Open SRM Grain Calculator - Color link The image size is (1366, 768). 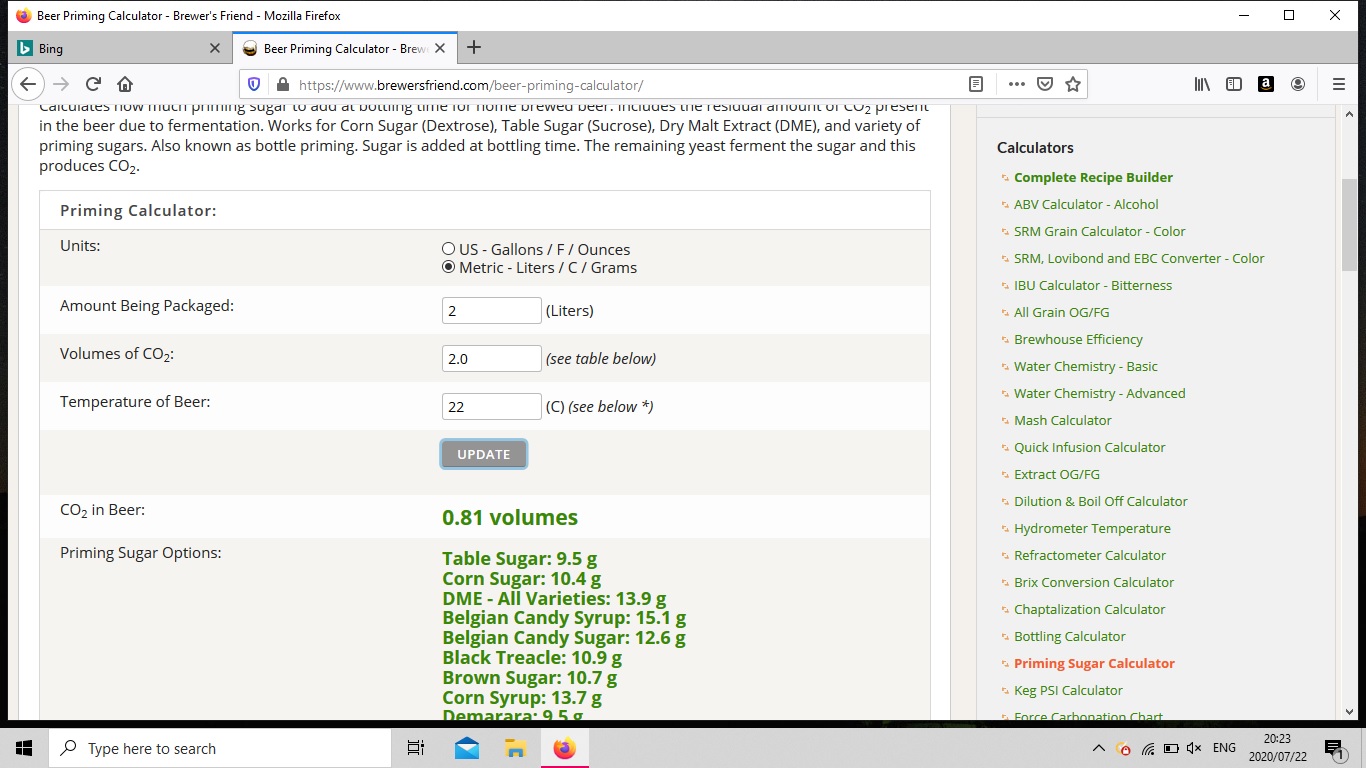(1099, 231)
